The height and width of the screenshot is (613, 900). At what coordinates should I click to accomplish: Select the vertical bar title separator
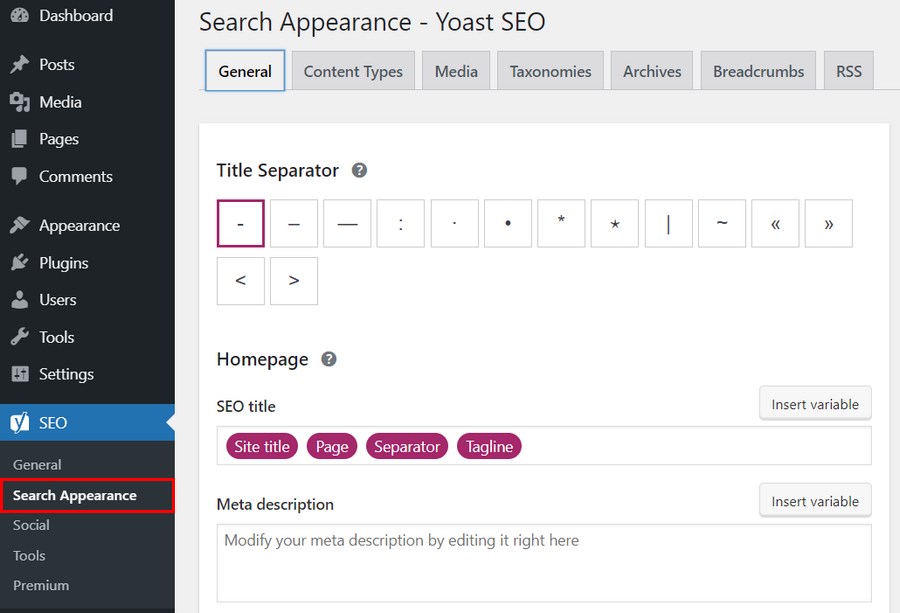[x=669, y=223]
